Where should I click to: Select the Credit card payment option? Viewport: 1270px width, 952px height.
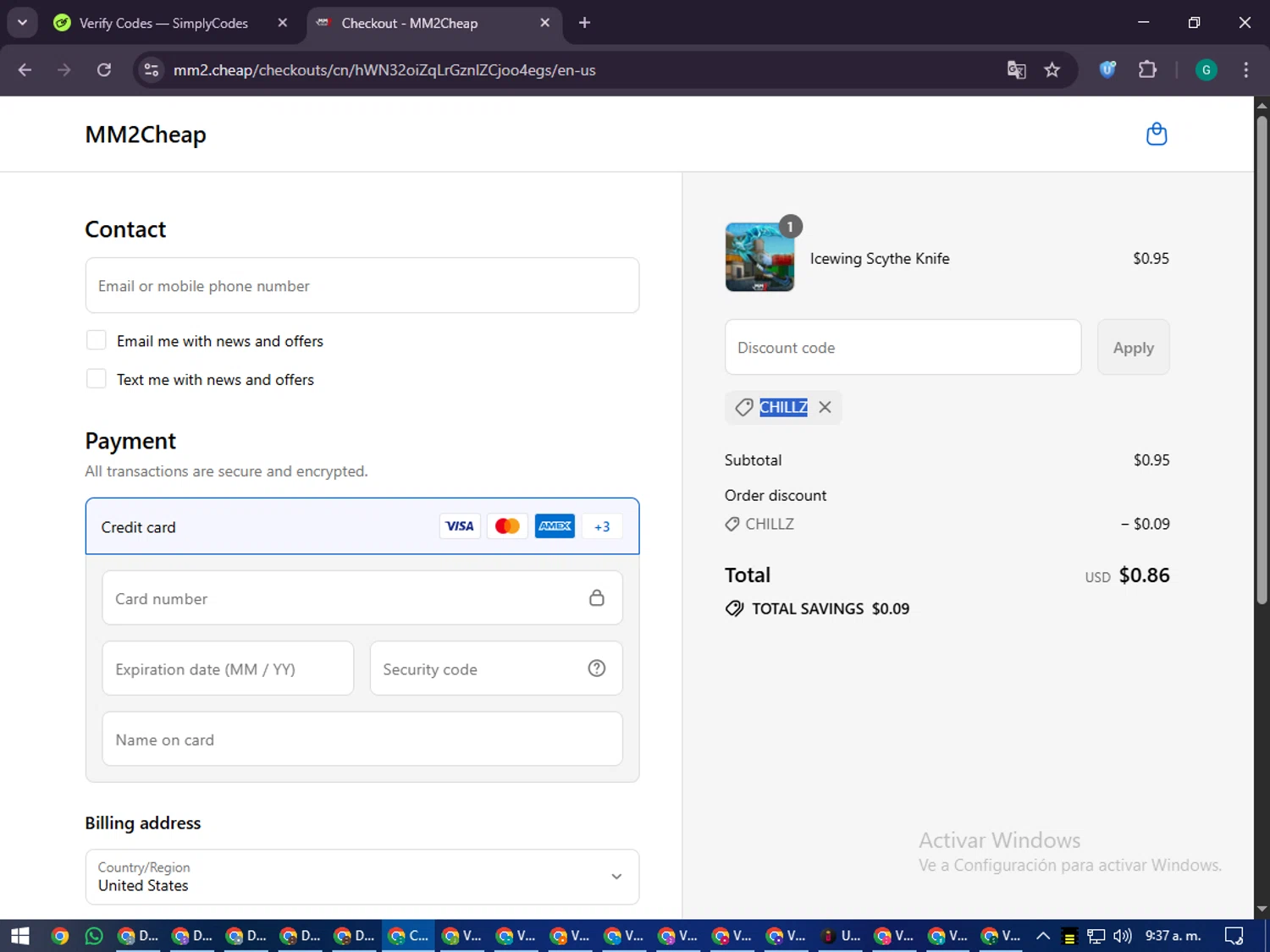click(x=362, y=526)
